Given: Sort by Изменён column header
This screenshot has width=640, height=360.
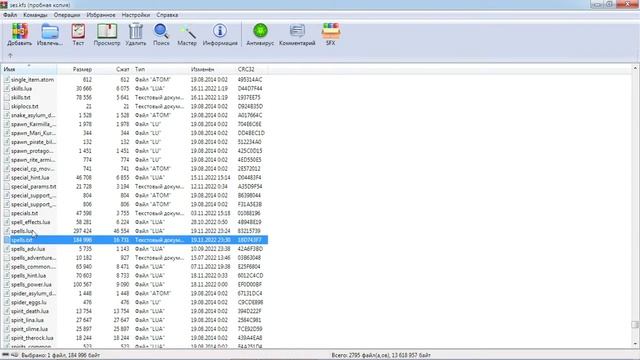Looking at the screenshot, I should tap(212, 69).
